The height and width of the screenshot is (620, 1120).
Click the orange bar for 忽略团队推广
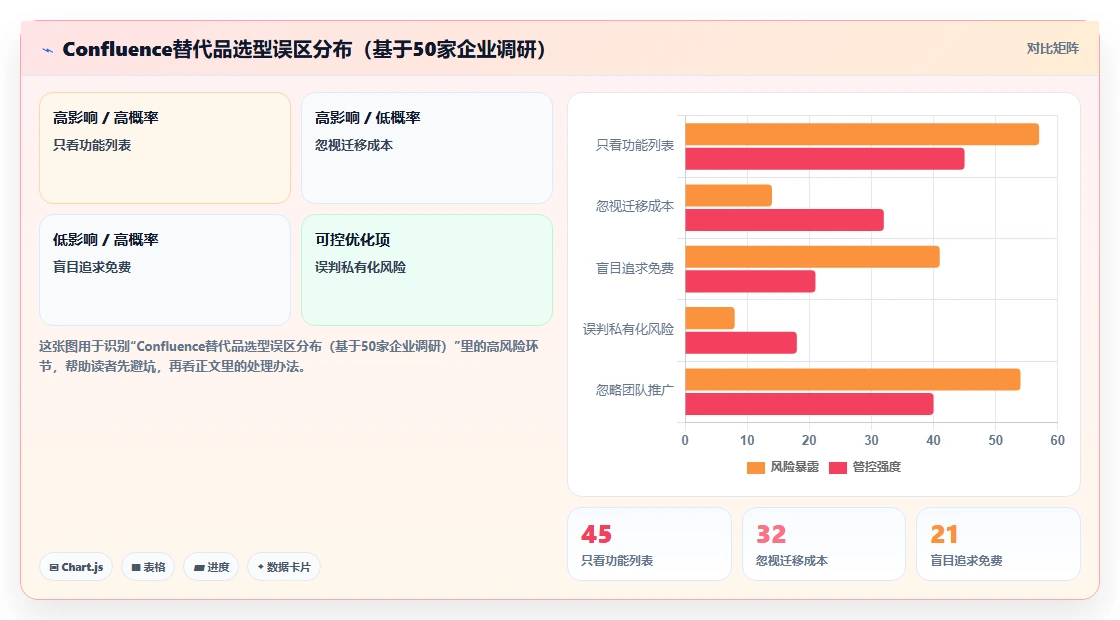click(x=853, y=380)
